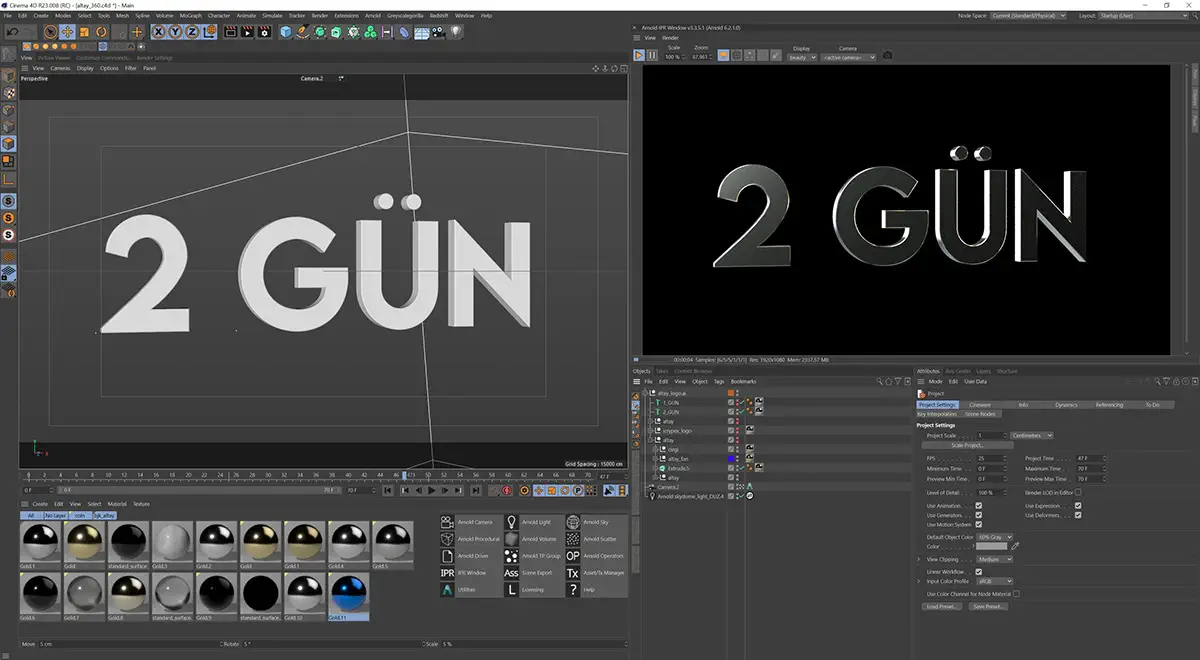Switch to the Referencing tab

pos(1109,405)
